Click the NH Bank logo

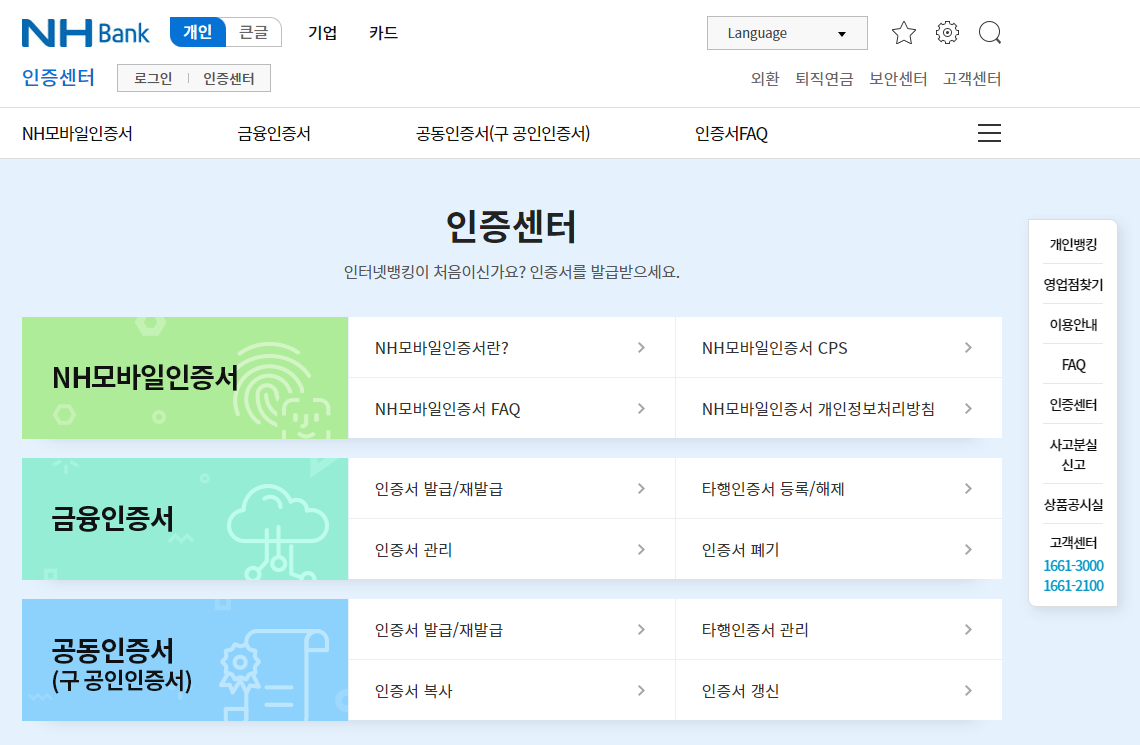tap(86, 33)
